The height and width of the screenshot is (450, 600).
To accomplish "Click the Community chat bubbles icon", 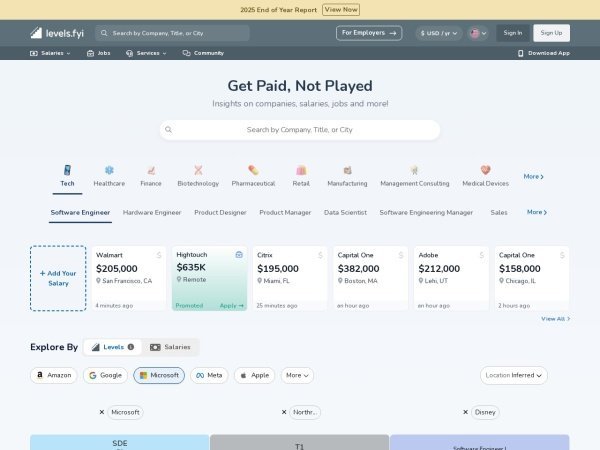I will [x=186, y=53].
